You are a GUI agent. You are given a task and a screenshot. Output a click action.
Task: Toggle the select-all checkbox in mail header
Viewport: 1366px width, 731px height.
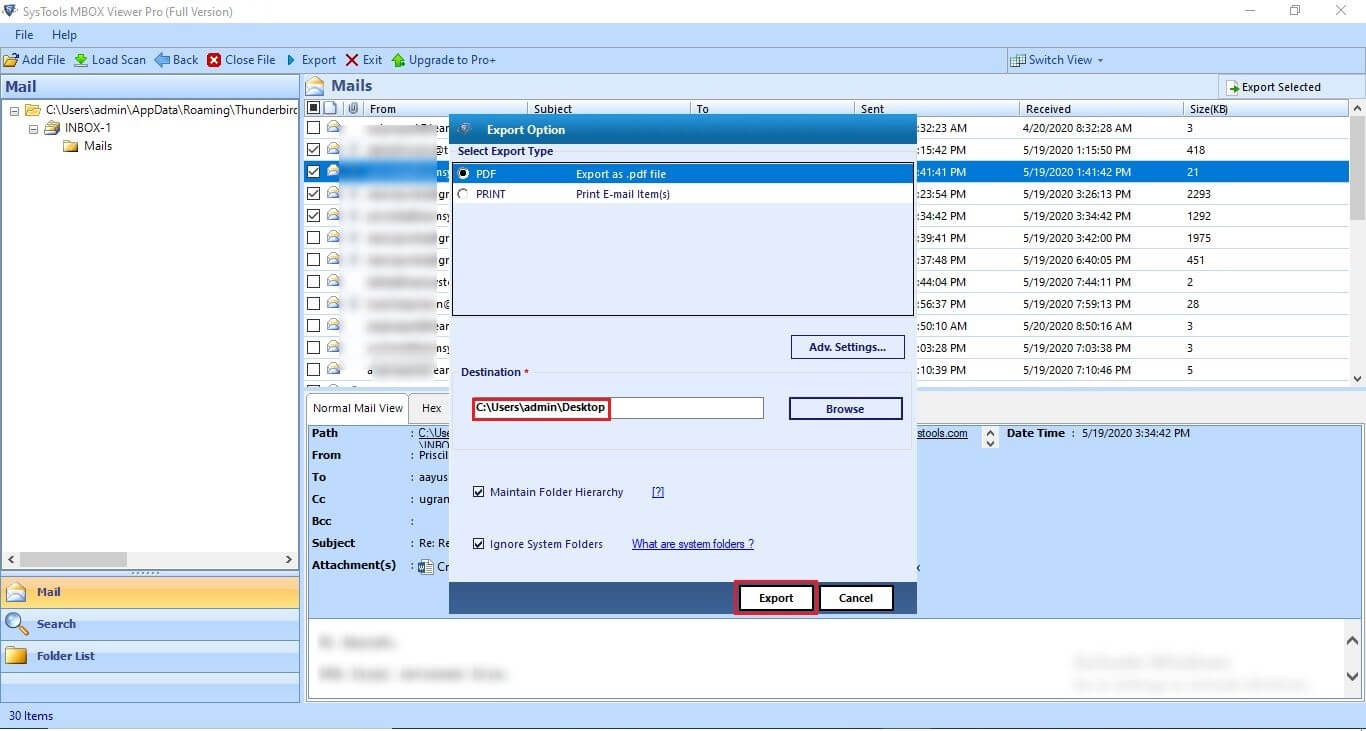[x=314, y=108]
